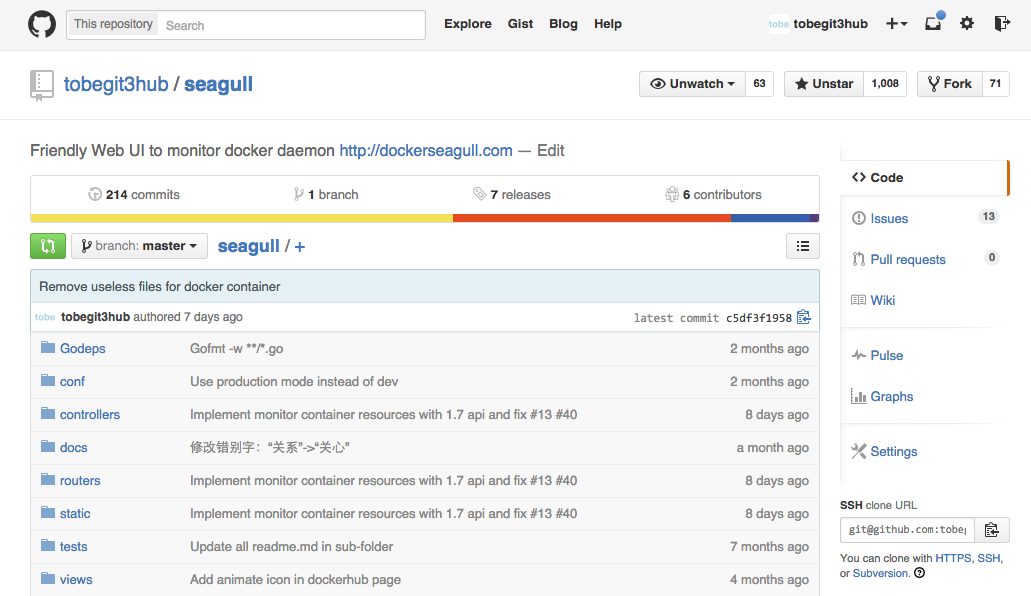This screenshot has height=596, width=1031.
Task: Click the commit author avatar
Action: 45,317
